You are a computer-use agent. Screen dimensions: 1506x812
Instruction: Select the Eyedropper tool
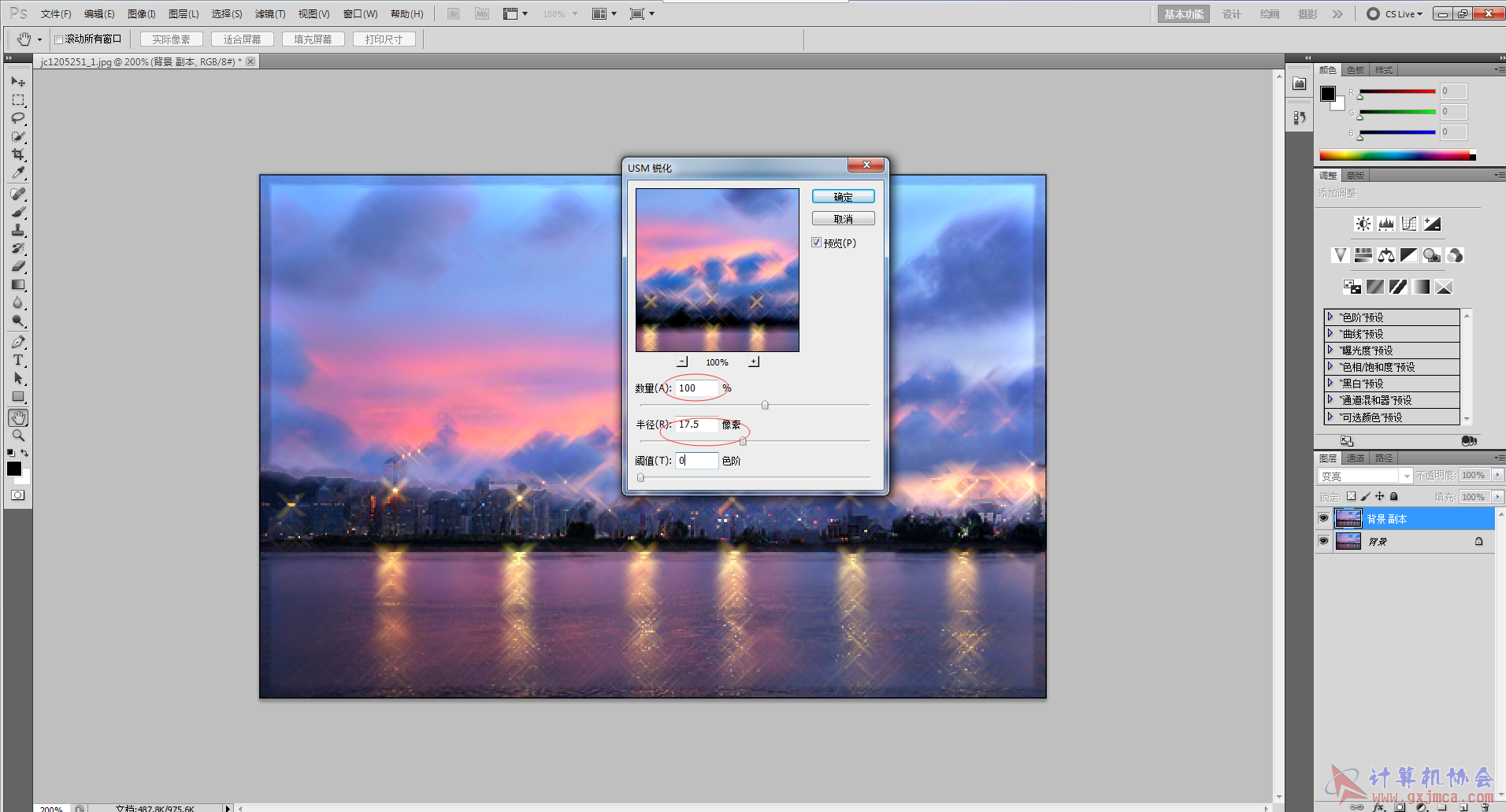[x=18, y=173]
